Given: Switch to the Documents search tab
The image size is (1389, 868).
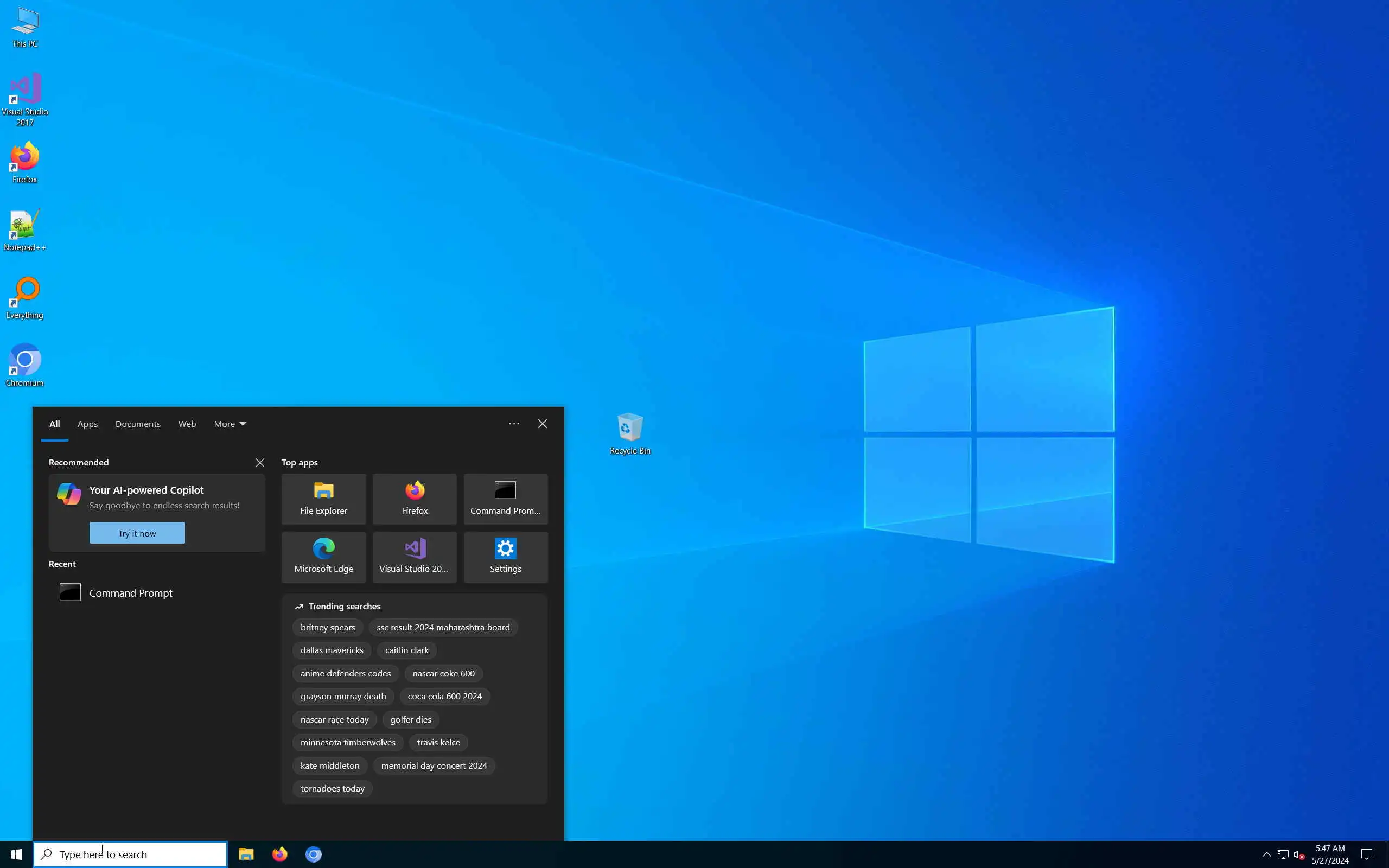Looking at the screenshot, I should coord(138,424).
